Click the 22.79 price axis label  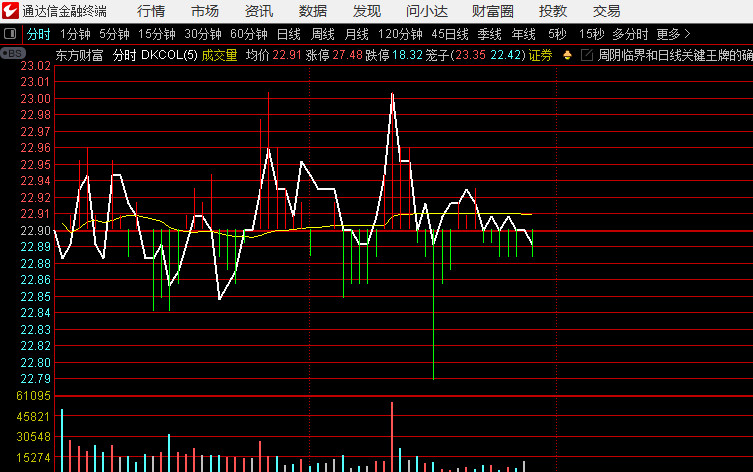(35, 379)
